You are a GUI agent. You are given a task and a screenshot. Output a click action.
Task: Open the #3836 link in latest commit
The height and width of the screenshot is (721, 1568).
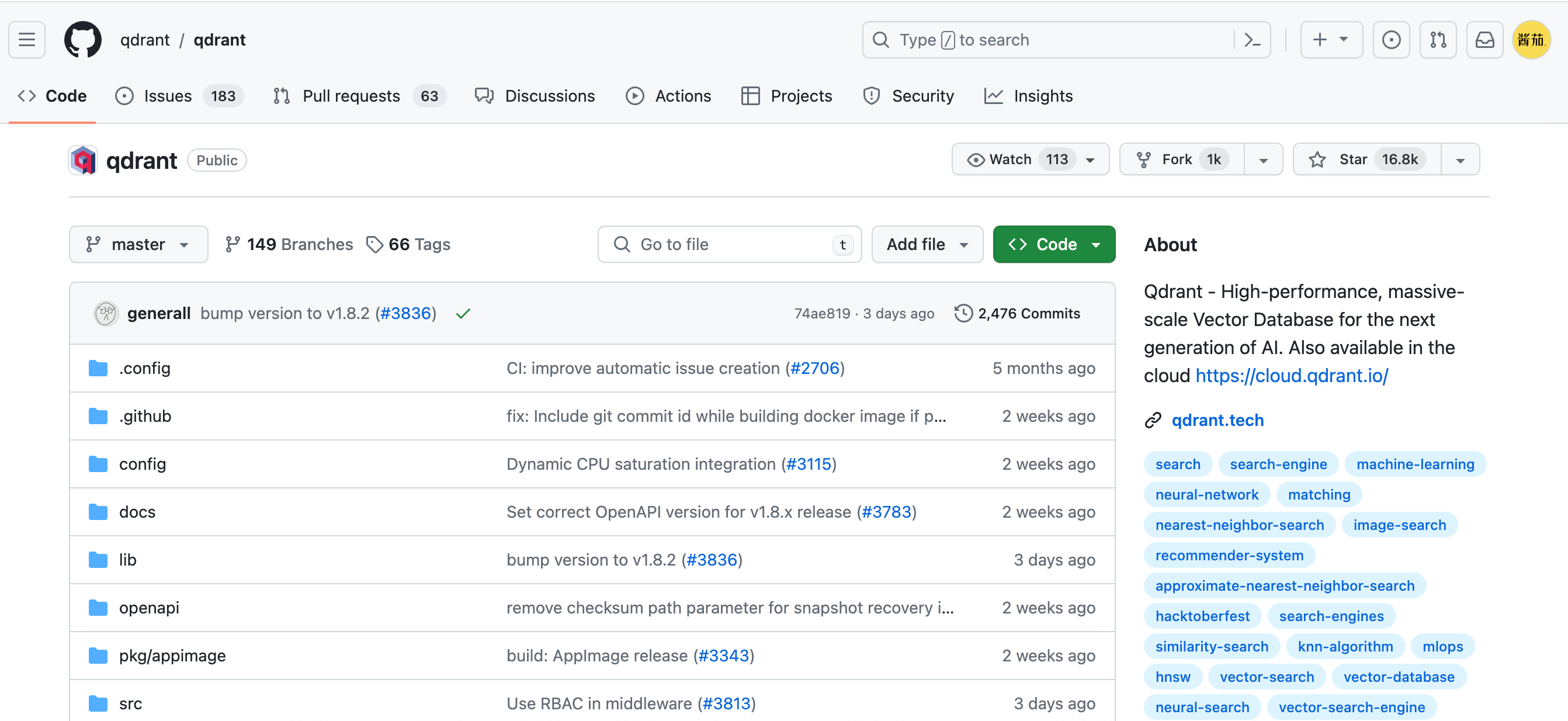point(405,314)
